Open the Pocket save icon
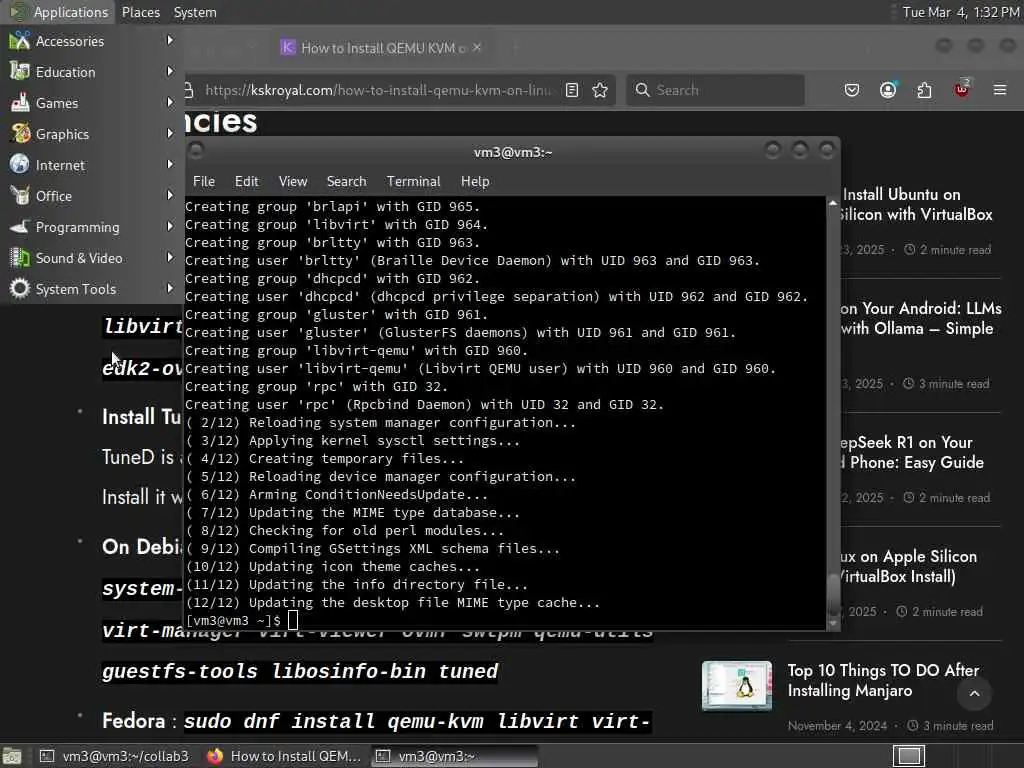This screenshot has height=768, width=1024. [x=852, y=90]
